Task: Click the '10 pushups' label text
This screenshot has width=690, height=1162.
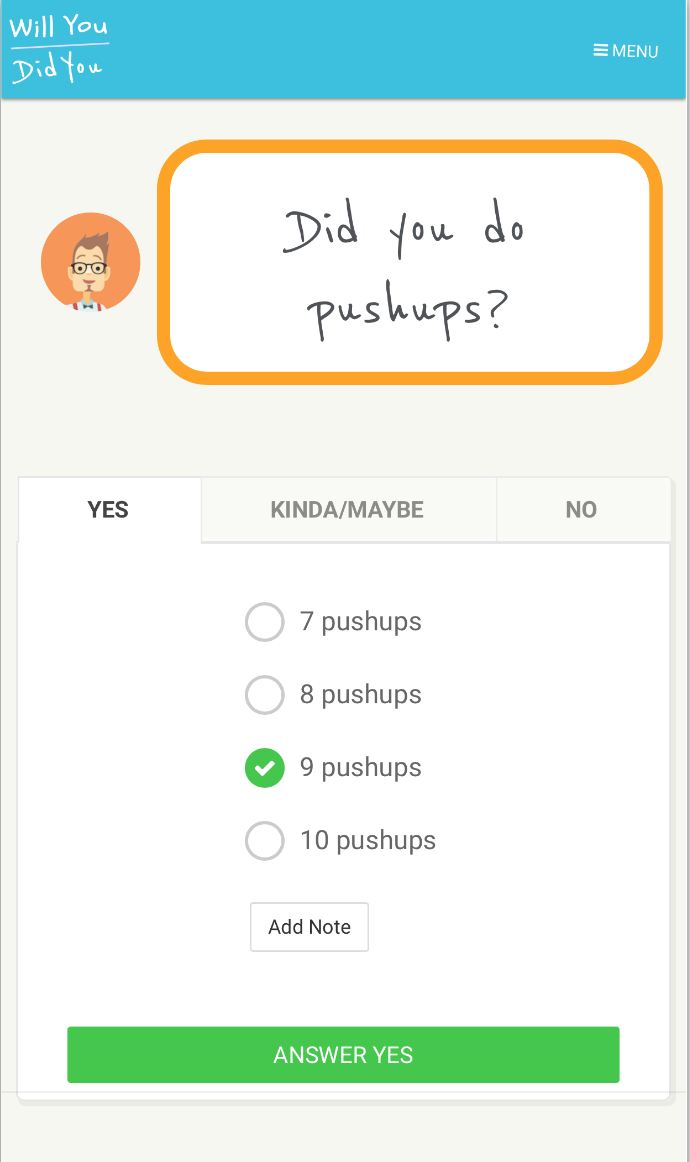Action: pyautogui.click(x=368, y=841)
